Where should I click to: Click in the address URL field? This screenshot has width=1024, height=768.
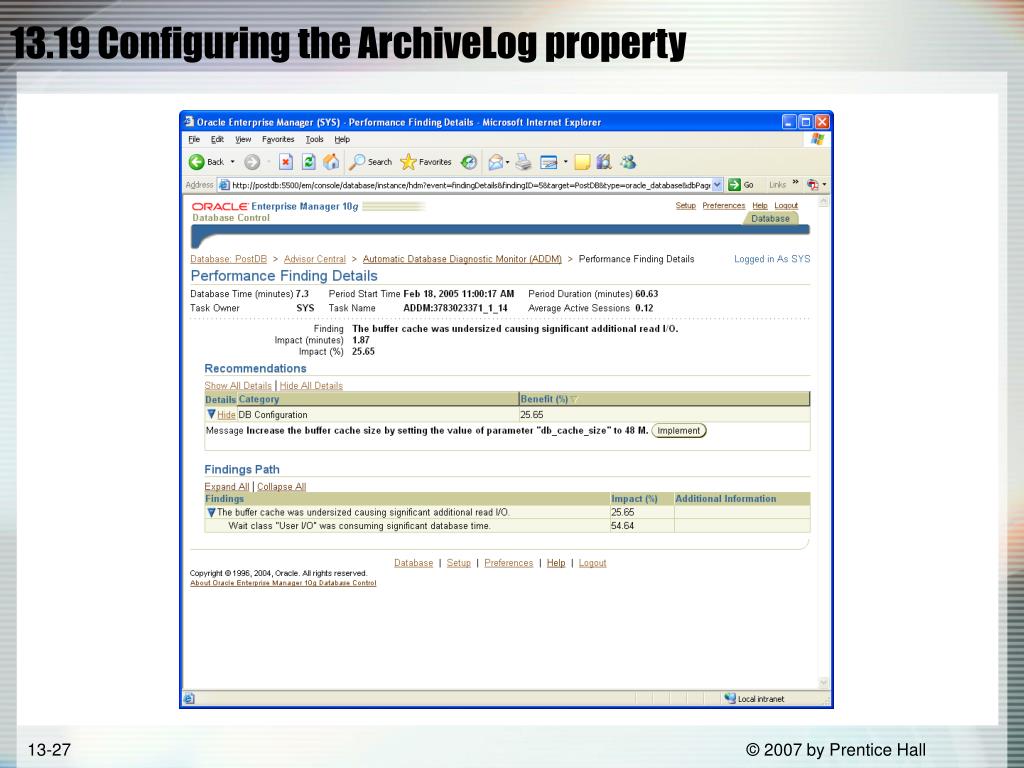click(470, 185)
